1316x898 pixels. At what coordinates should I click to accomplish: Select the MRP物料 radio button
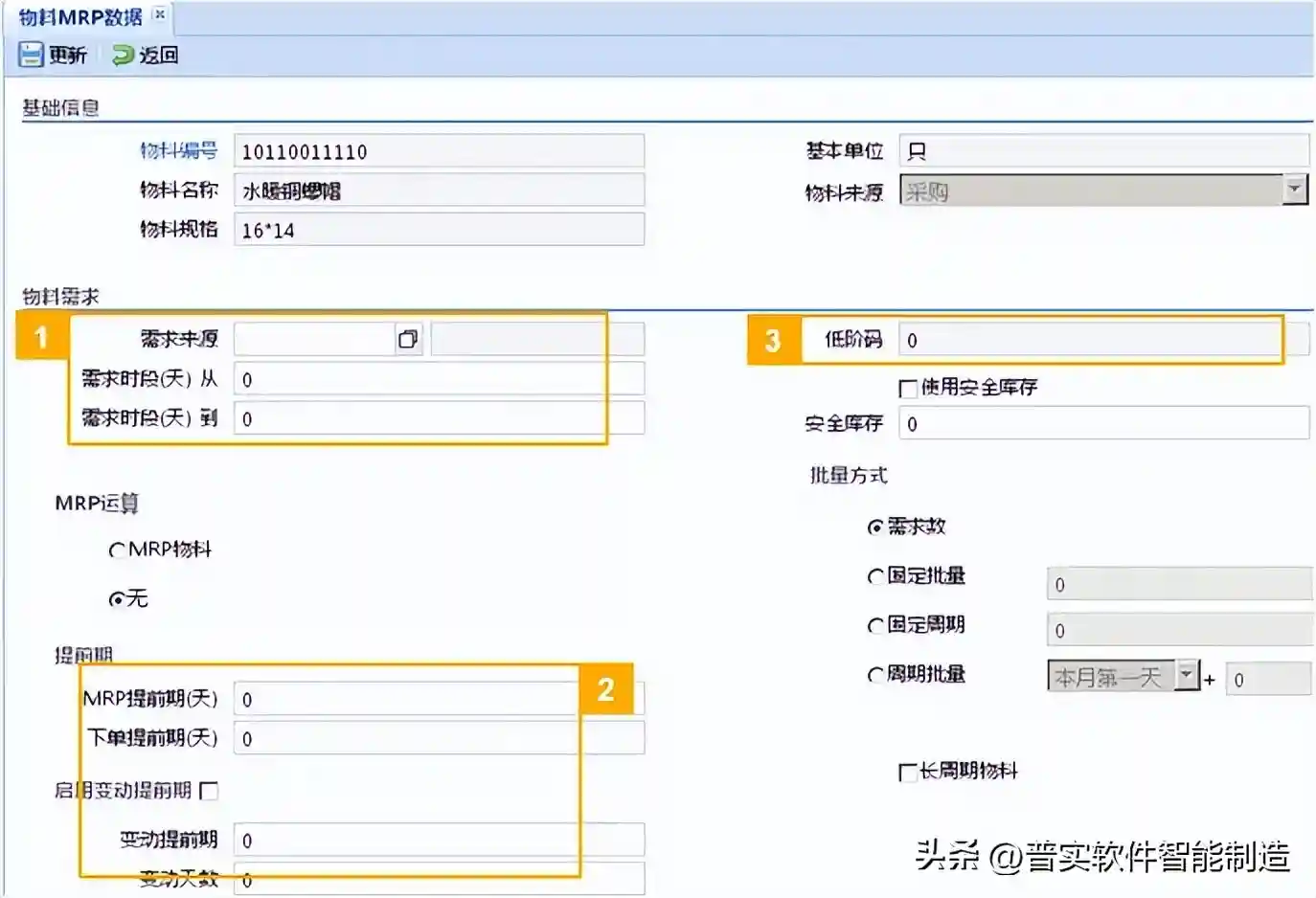(x=117, y=550)
